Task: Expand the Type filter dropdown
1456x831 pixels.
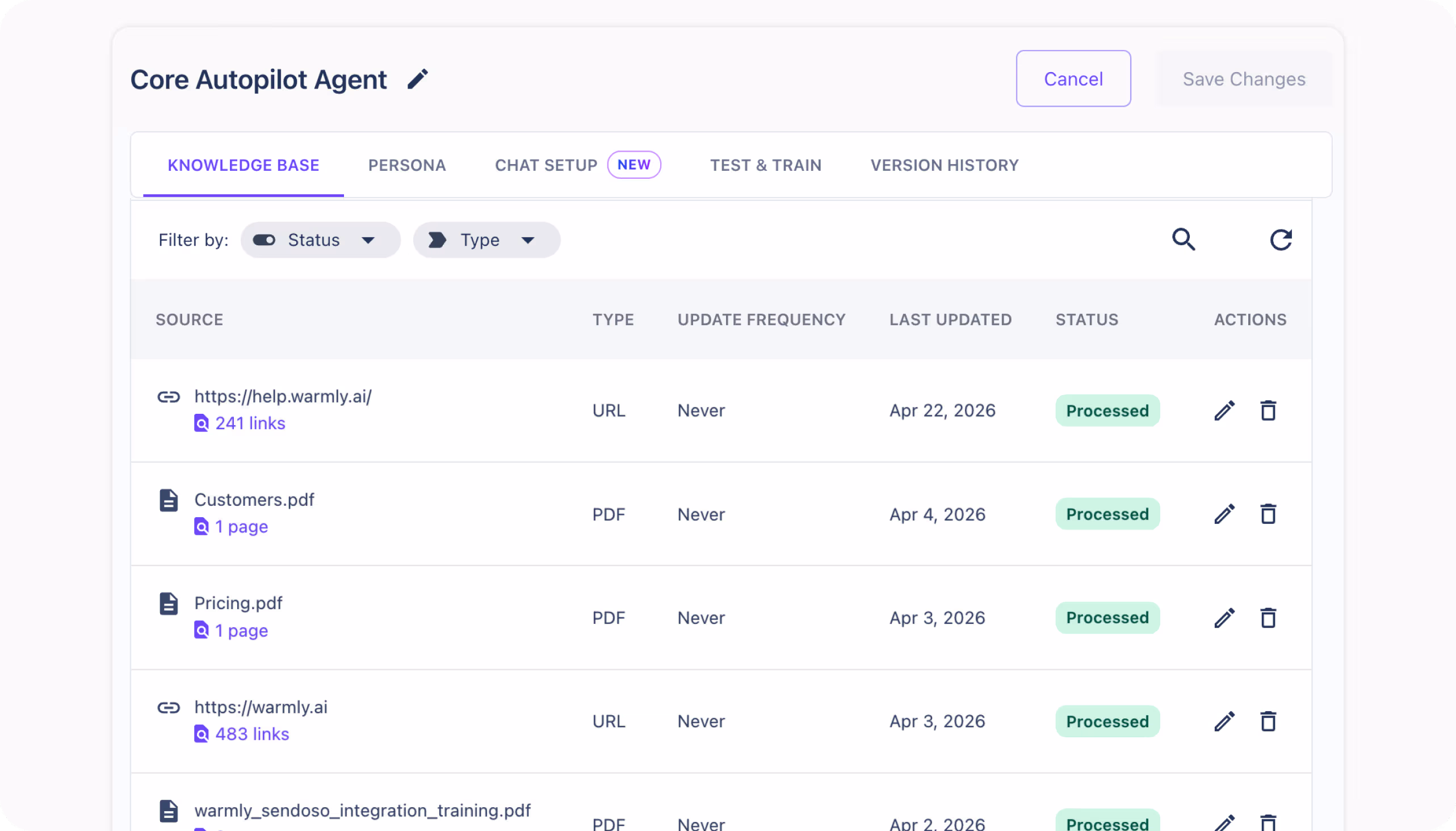Action: click(527, 240)
